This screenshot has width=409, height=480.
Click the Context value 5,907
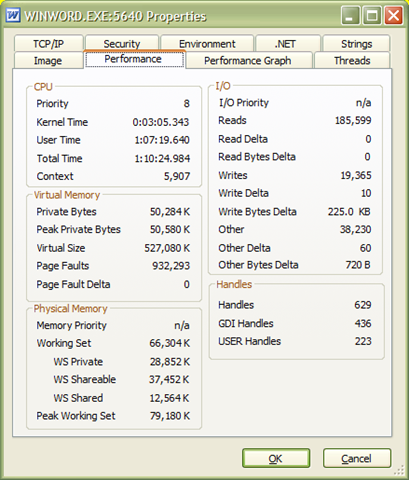coord(177,176)
